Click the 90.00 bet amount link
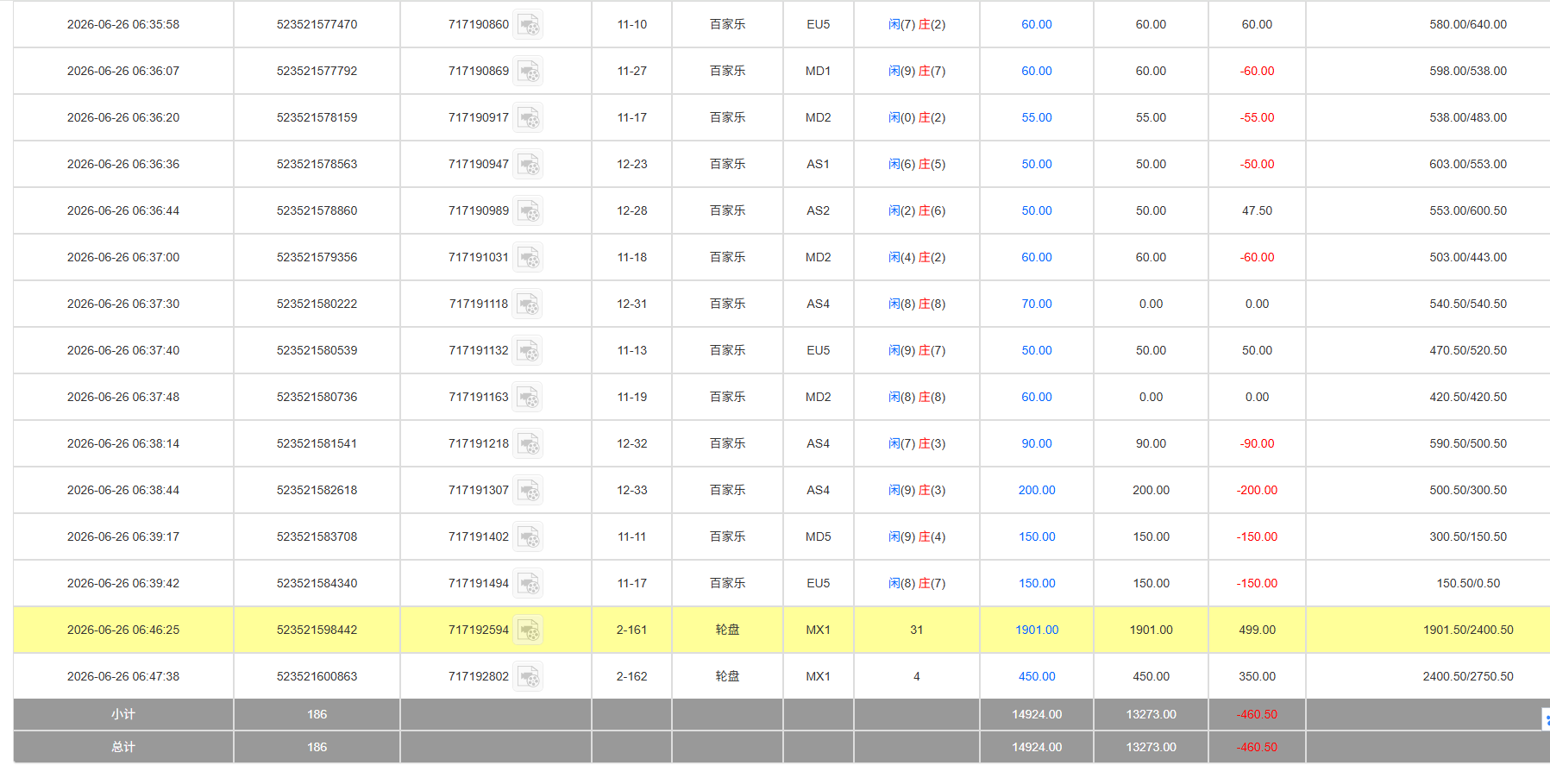Image resolution: width=1550 pixels, height=784 pixels. [x=1037, y=443]
